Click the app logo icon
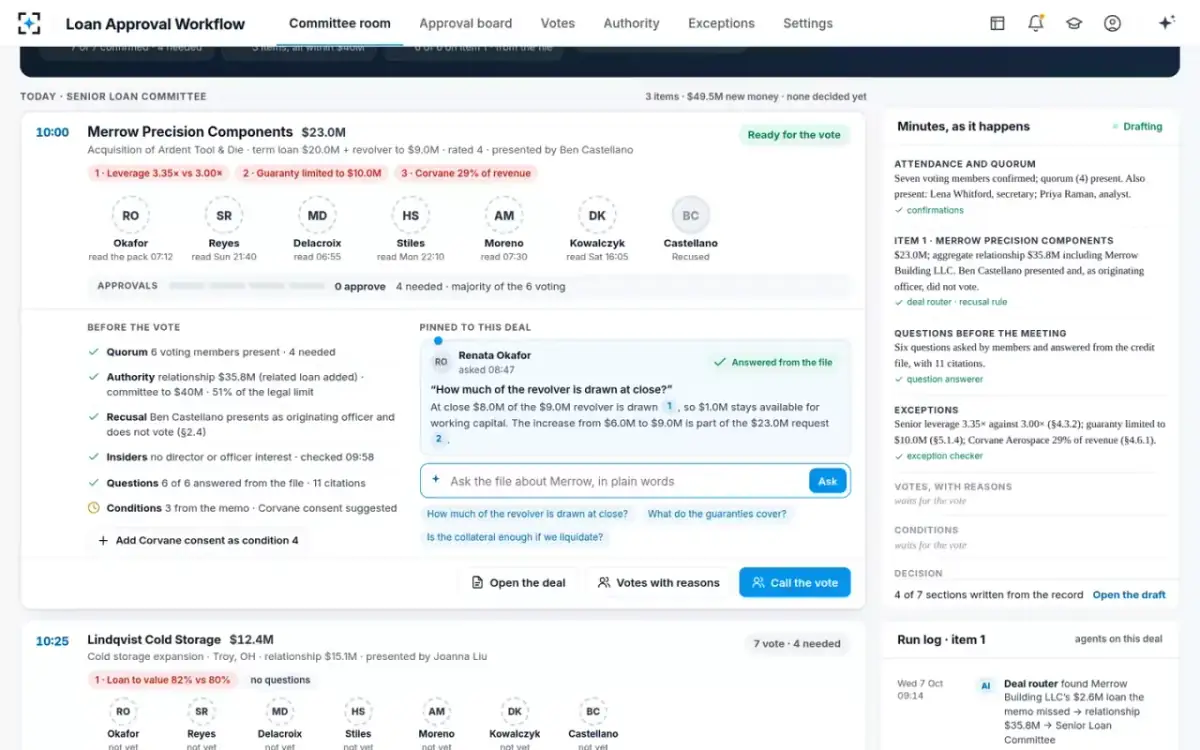 tap(30, 23)
